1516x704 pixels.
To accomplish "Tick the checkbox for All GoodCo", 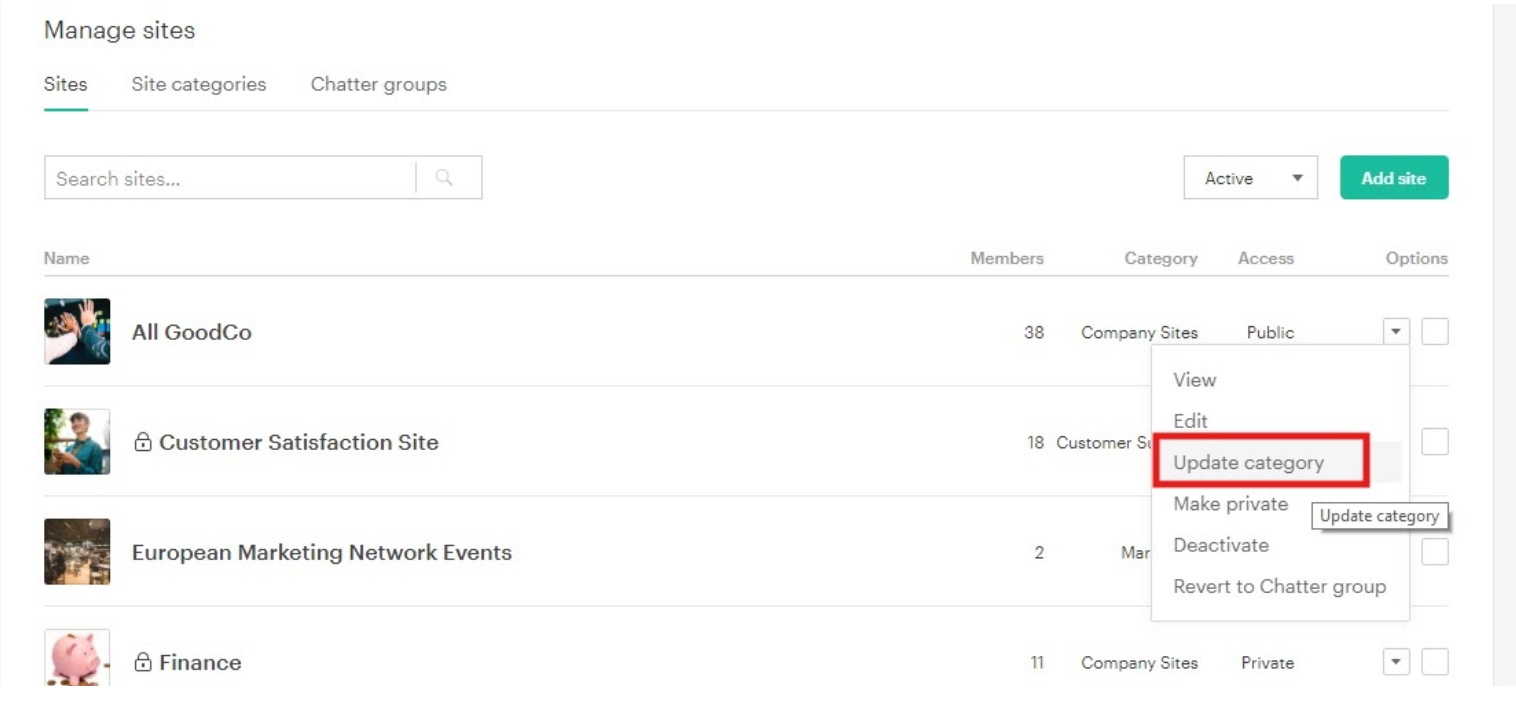I will tap(1435, 331).
